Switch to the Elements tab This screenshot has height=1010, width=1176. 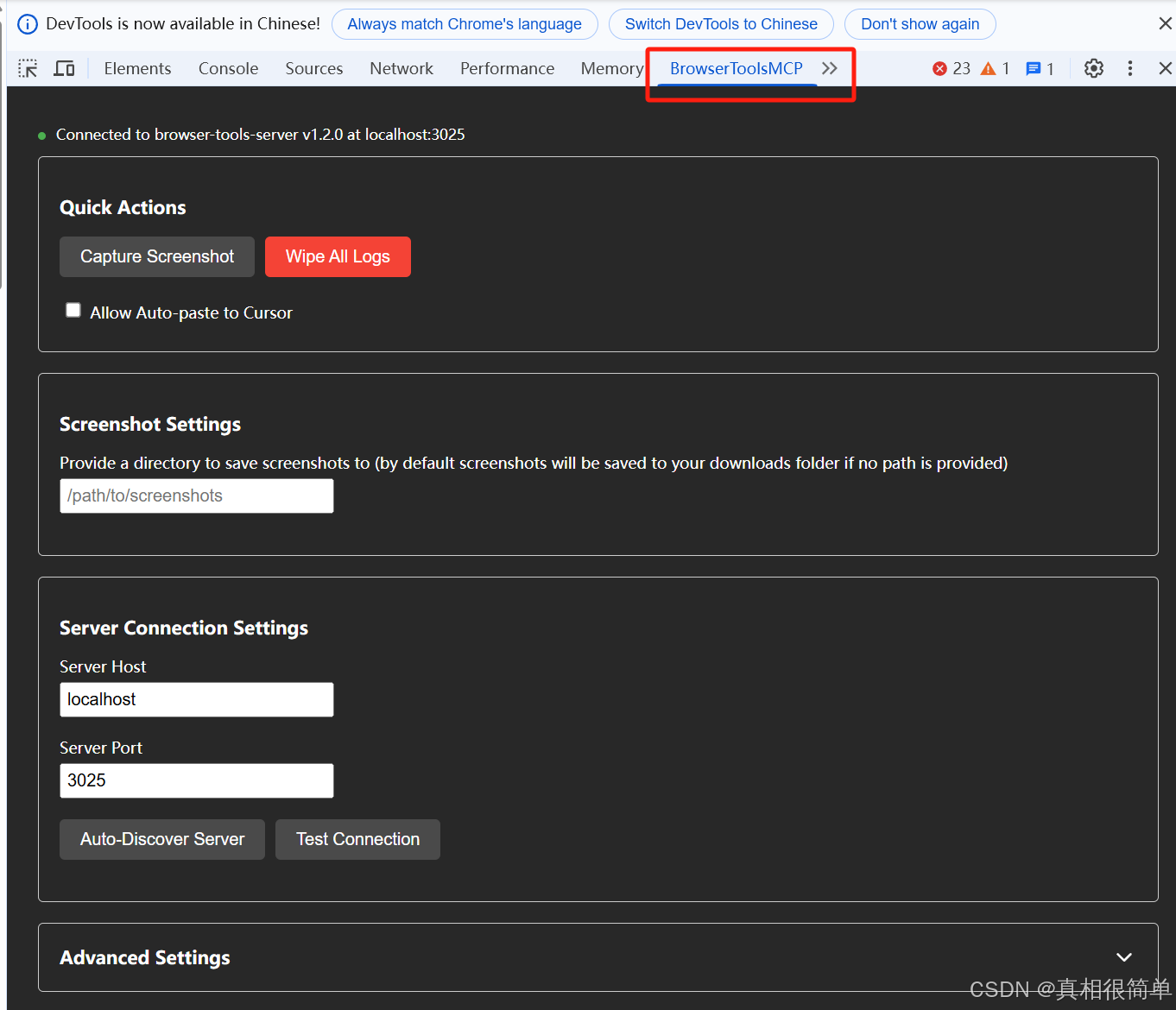[x=137, y=68]
